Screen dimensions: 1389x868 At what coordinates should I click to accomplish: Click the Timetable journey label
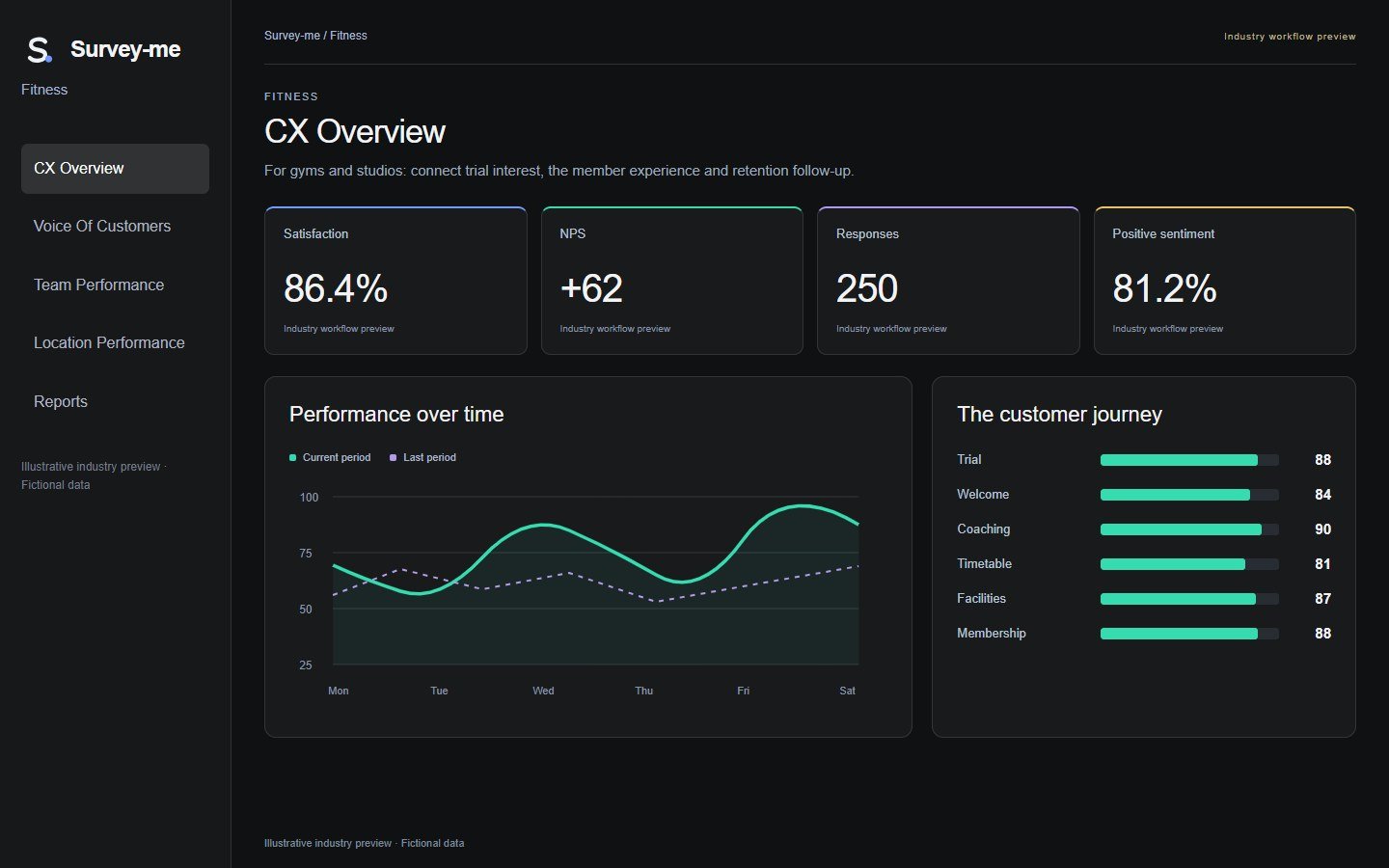click(x=985, y=564)
